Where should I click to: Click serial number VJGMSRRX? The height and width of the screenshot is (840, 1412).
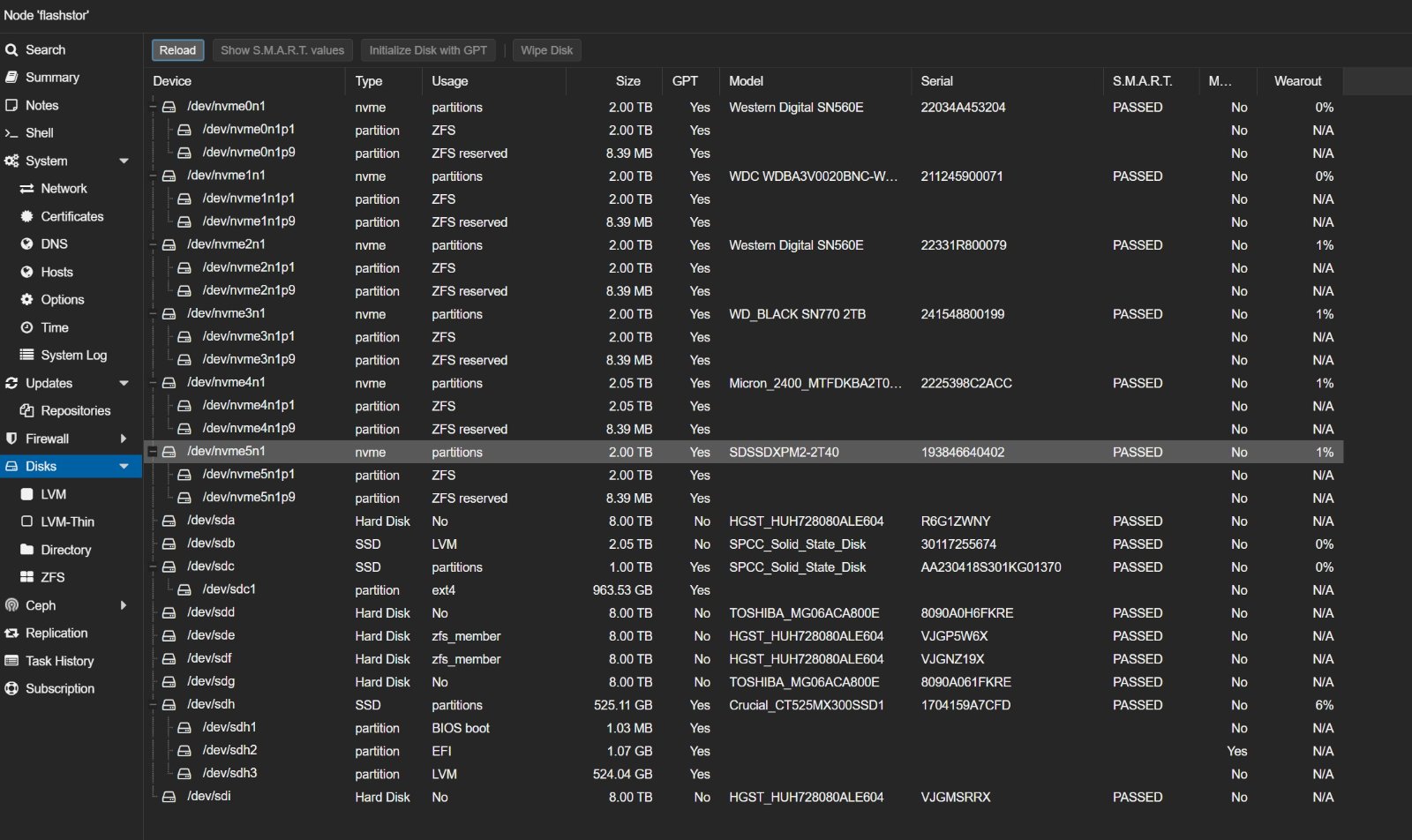[x=956, y=797]
